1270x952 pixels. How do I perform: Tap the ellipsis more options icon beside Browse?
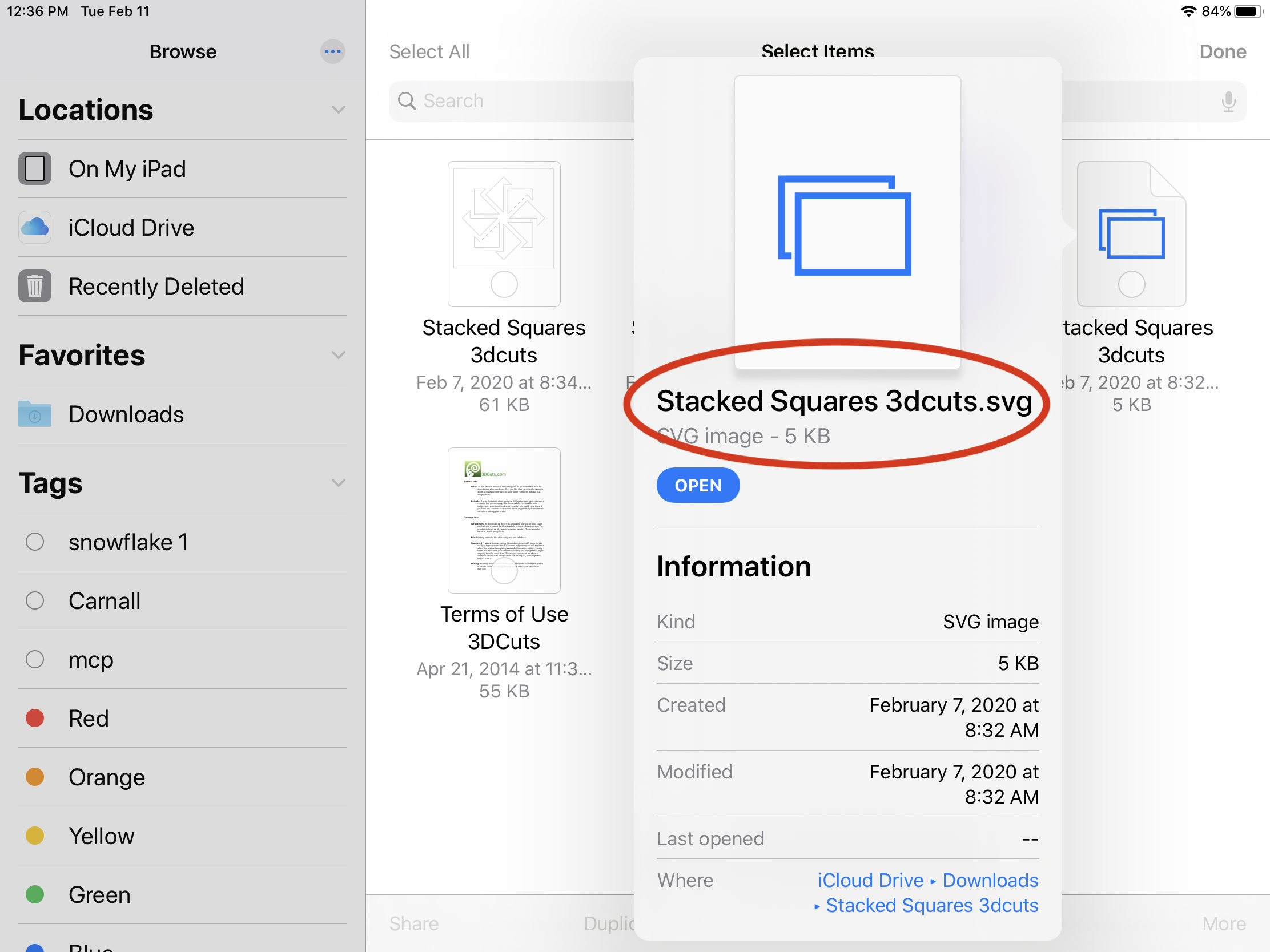(x=332, y=51)
